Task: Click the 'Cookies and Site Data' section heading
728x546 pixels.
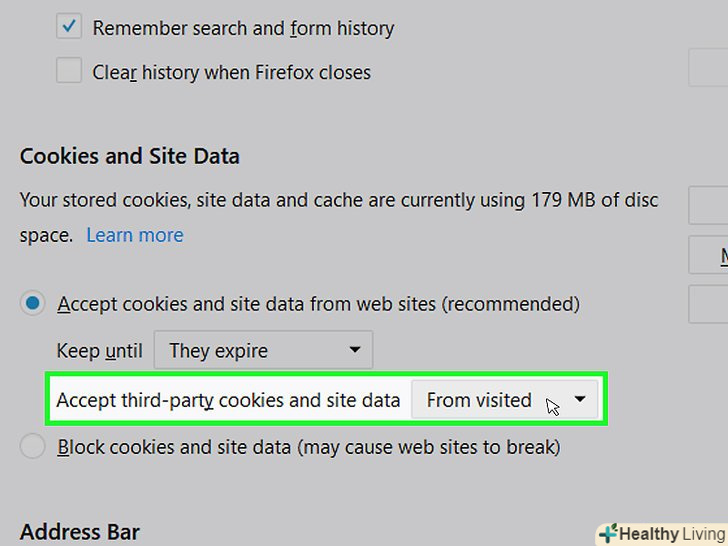Action: pyautogui.click(x=130, y=156)
